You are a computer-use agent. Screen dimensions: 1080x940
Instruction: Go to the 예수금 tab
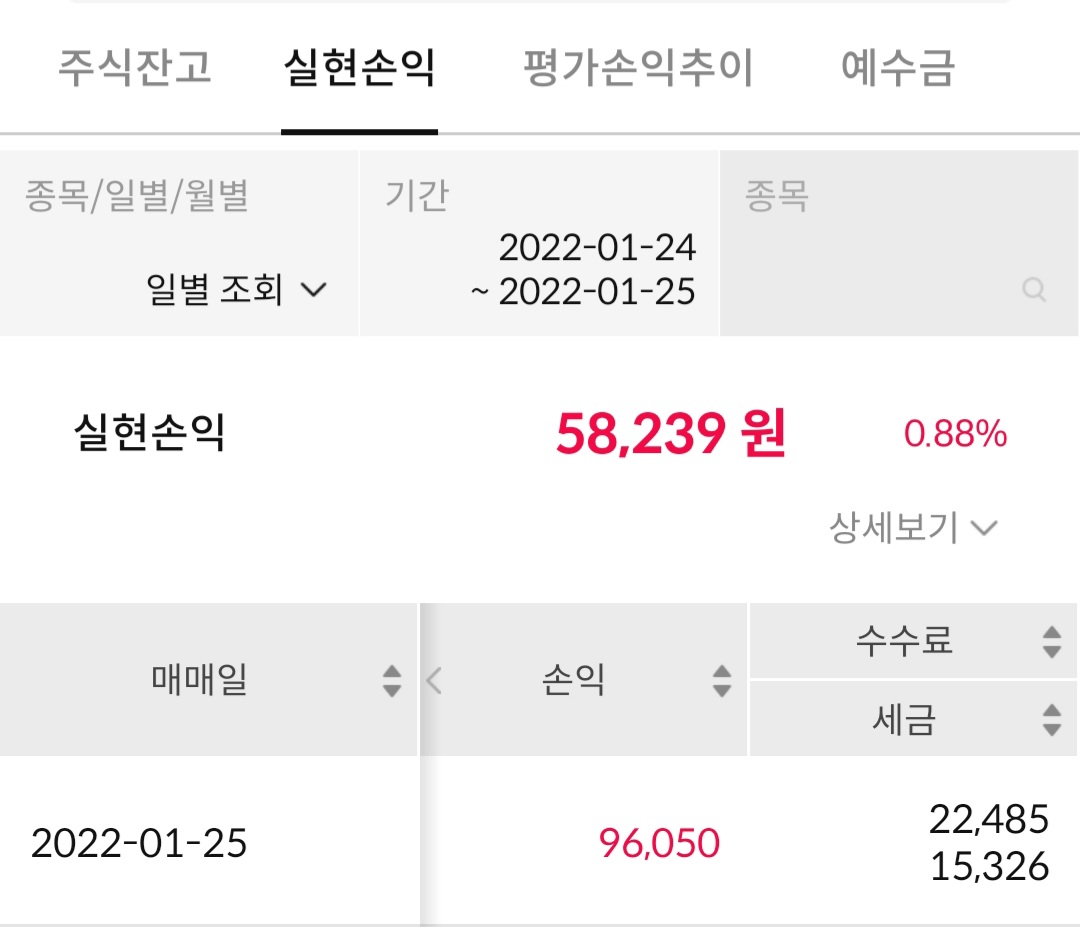tap(898, 68)
